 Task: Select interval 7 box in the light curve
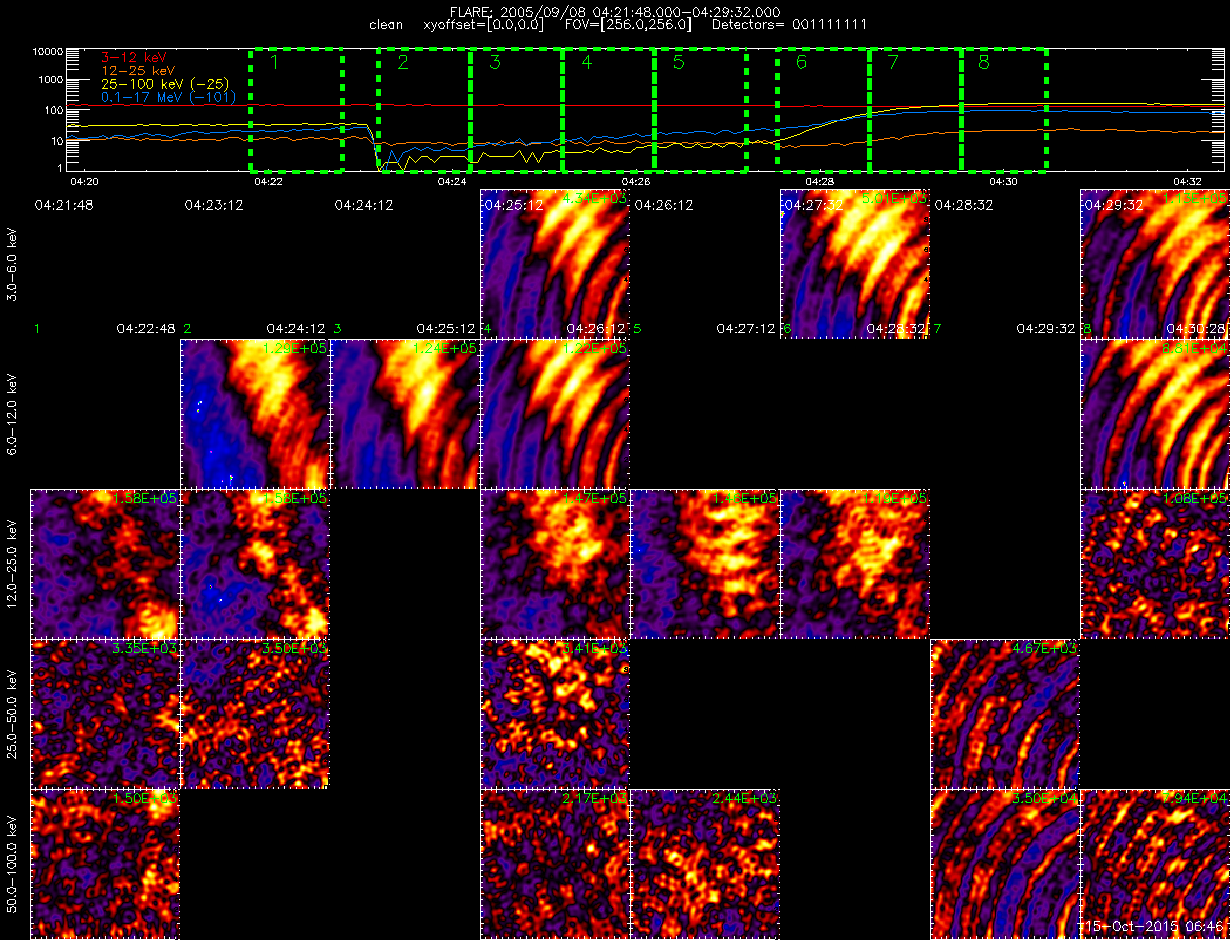(x=915, y=110)
